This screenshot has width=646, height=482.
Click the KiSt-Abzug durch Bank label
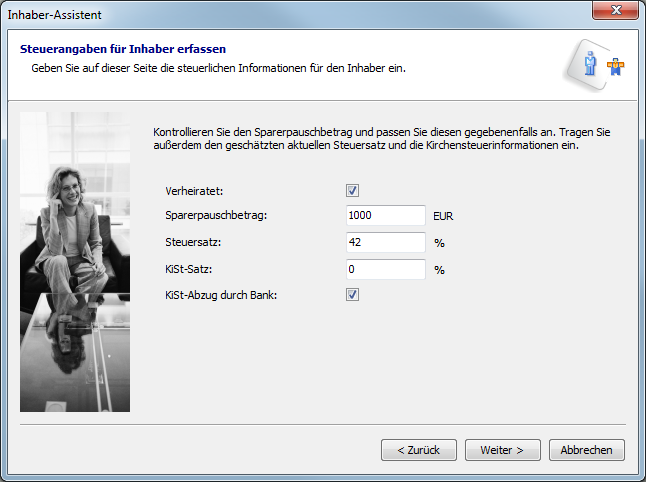coord(221,294)
